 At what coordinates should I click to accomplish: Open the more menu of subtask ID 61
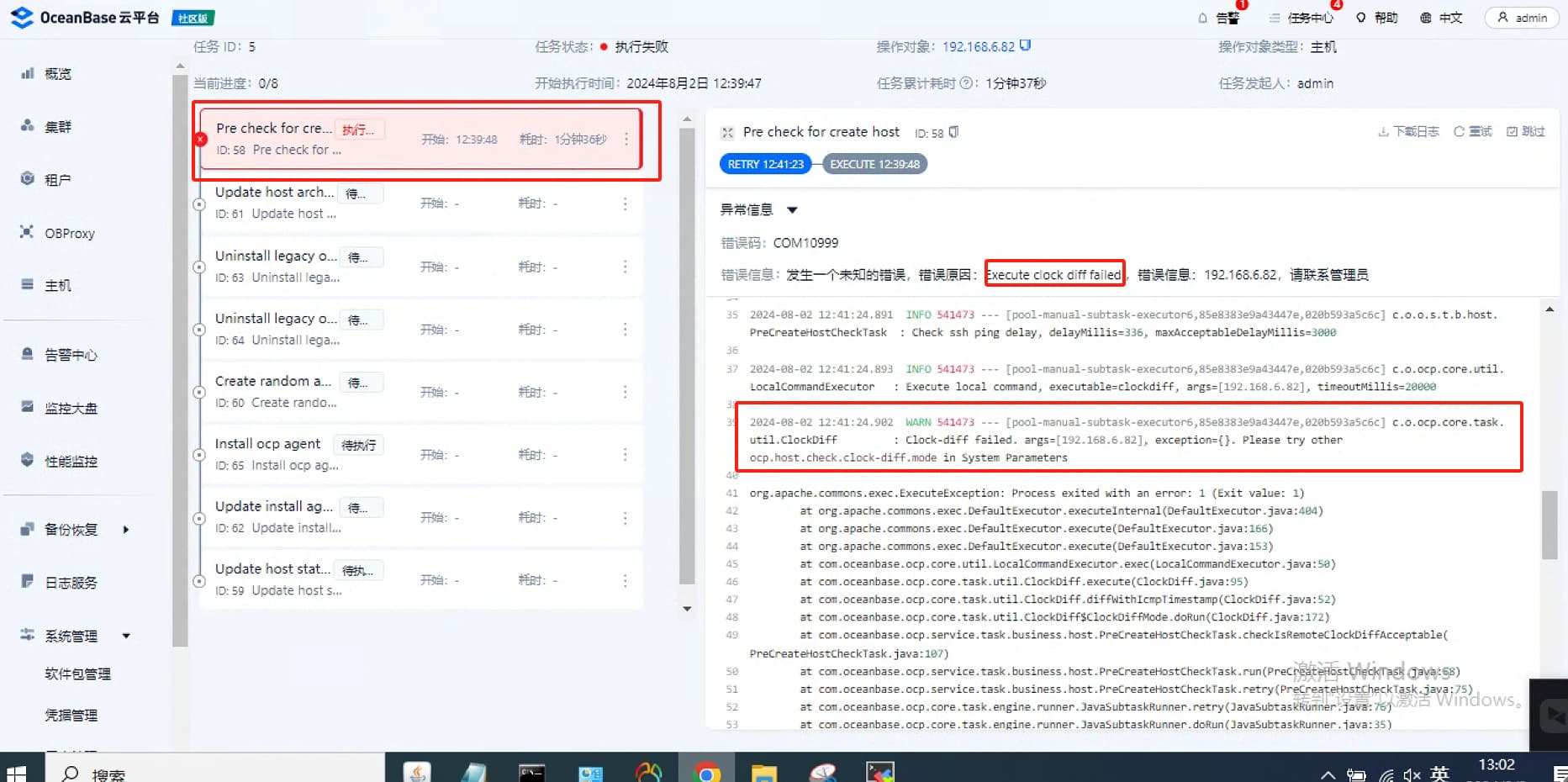pos(625,203)
